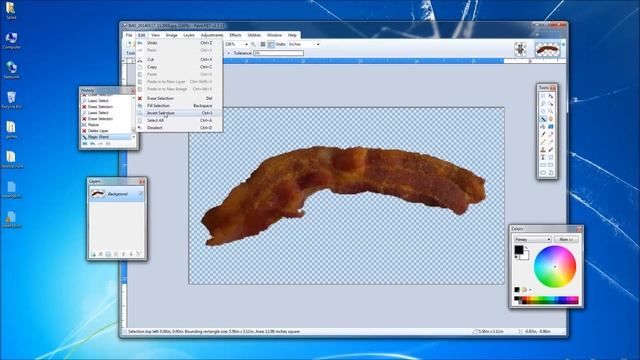Toggle the pixel grid toolbar button

(263, 44)
